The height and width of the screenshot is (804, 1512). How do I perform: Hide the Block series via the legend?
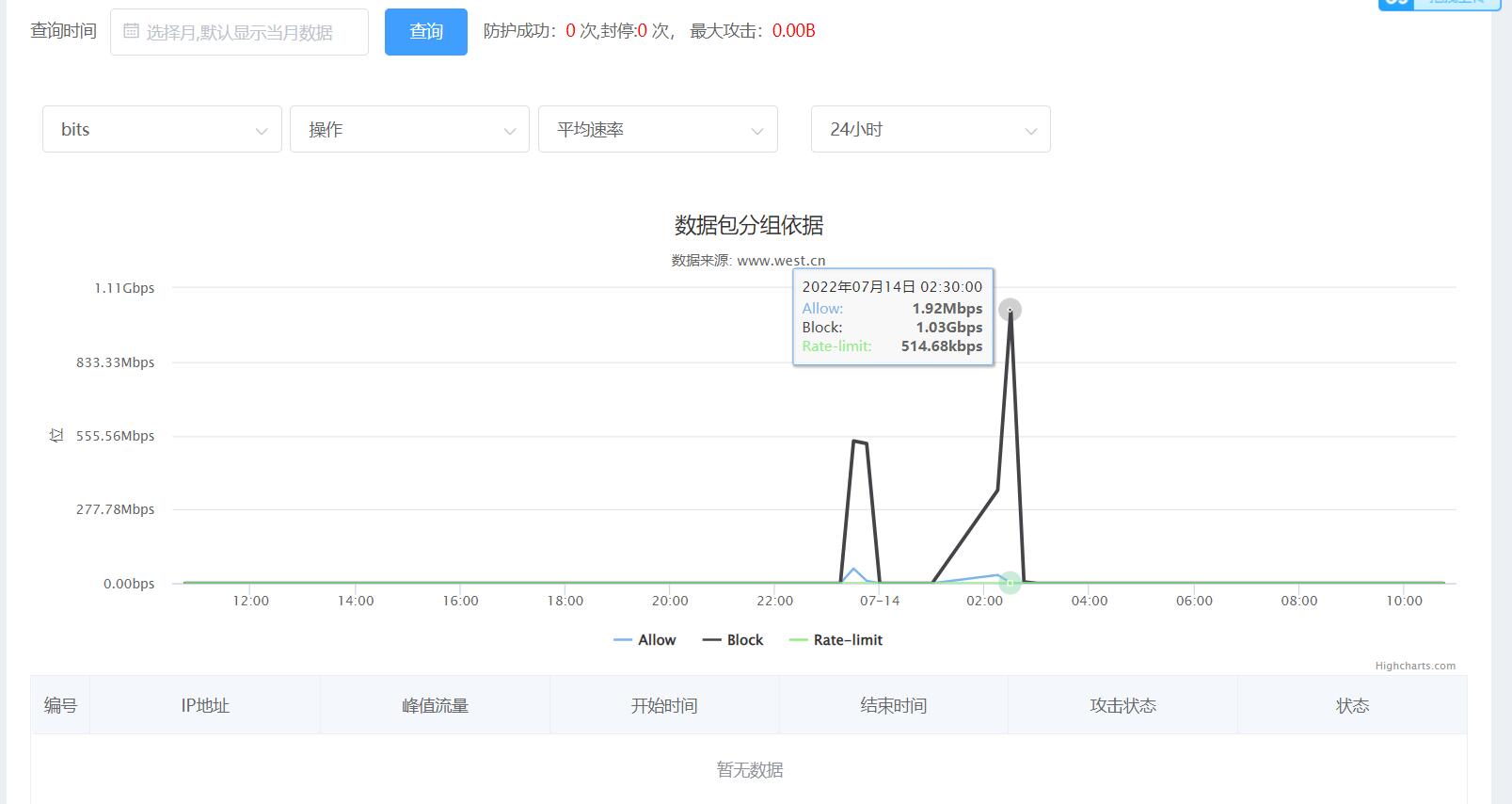[733, 640]
